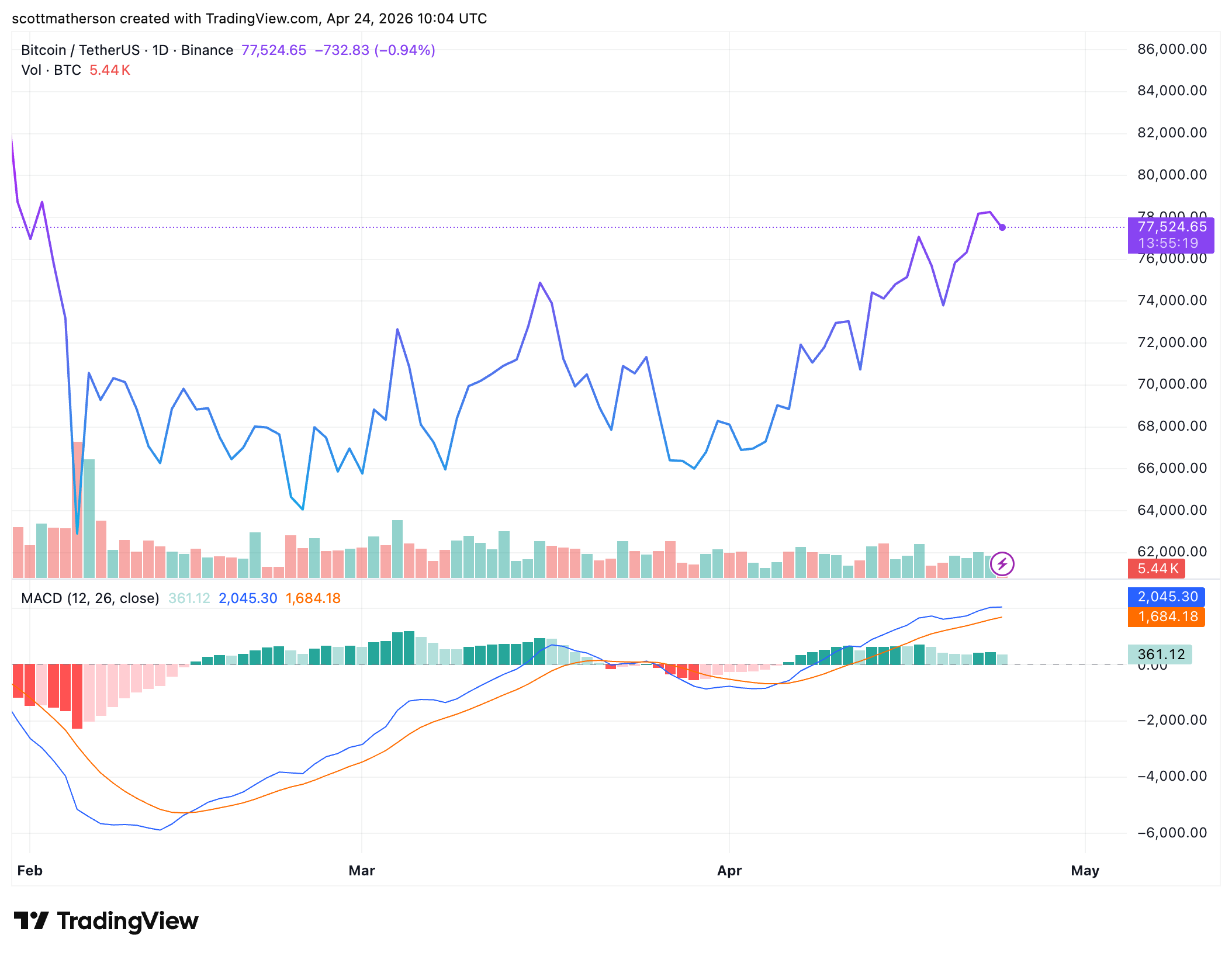Click the purple dot at price line end
The image size is (1232, 956).
point(1002,227)
